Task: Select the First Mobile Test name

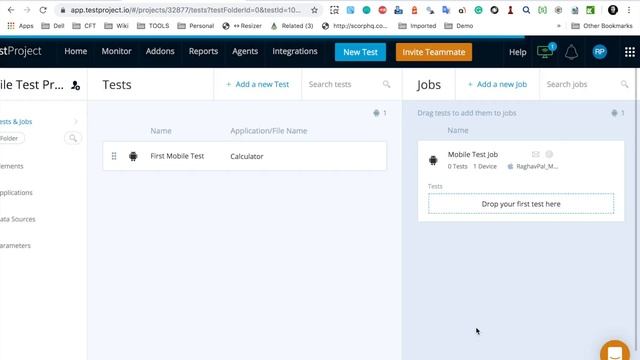Action: click(177, 156)
